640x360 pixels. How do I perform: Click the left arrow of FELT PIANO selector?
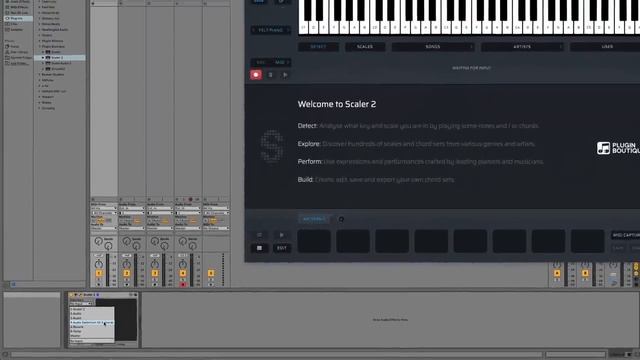[x=253, y=30]
